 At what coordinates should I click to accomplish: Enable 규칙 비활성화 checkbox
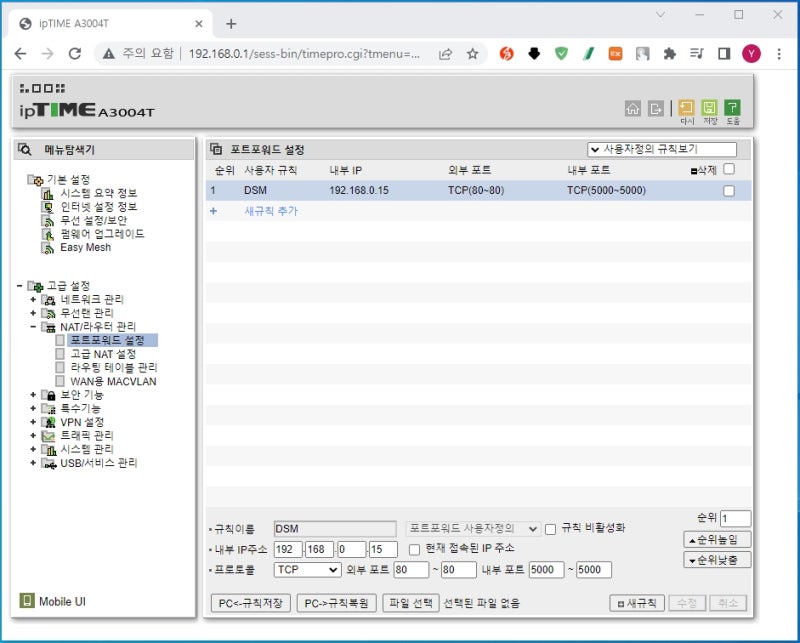coord(550,529)
